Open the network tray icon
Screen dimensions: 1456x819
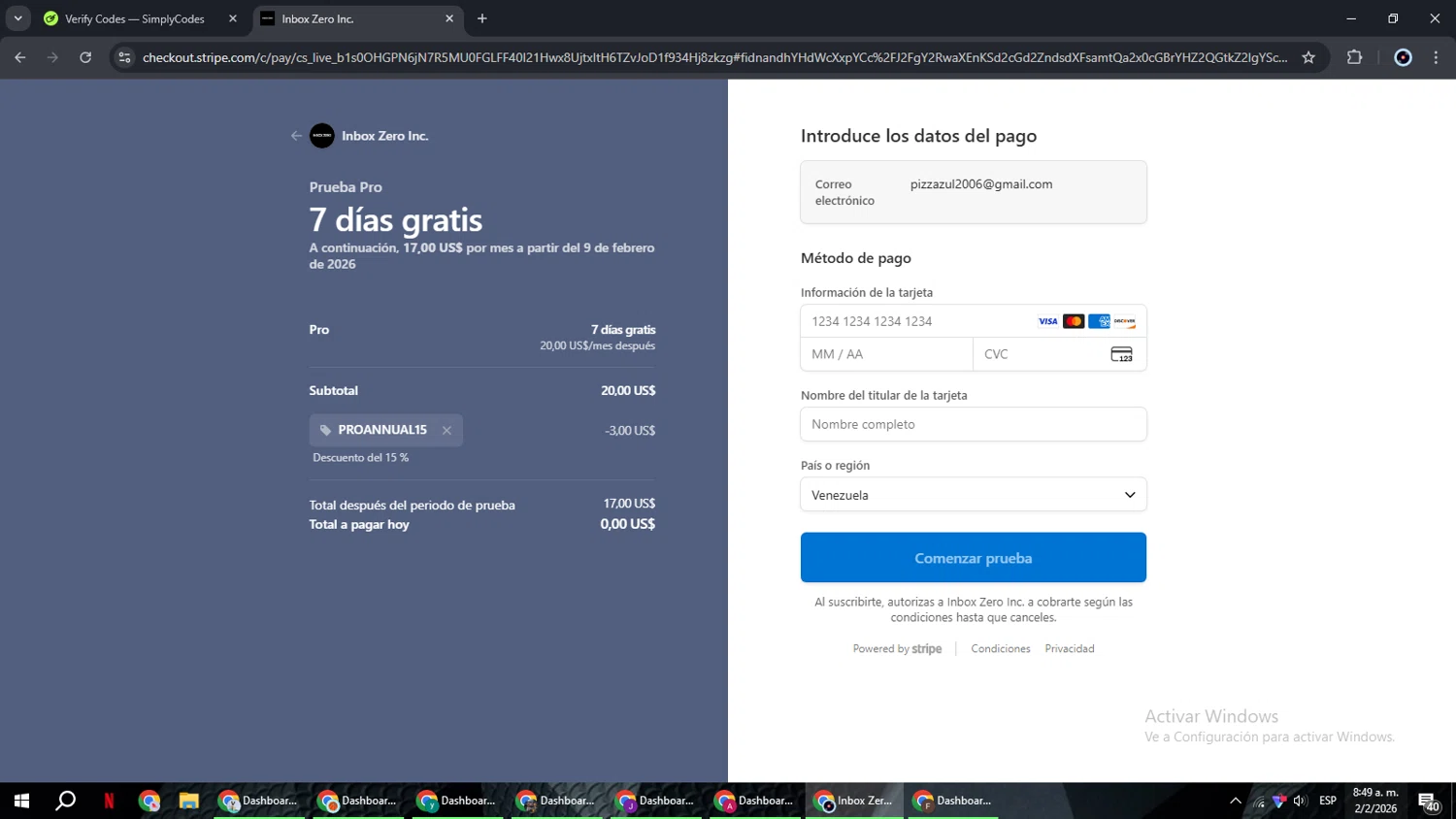click(1260, 801)
